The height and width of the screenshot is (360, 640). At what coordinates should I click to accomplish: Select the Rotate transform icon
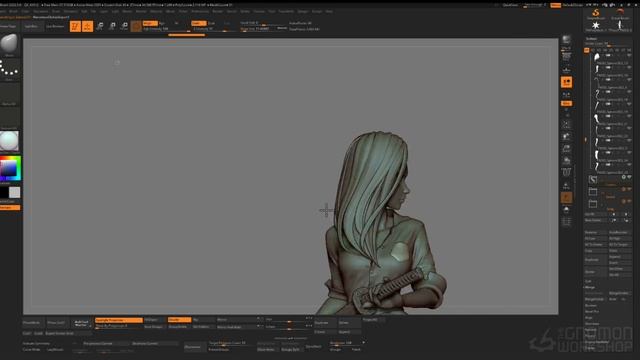[x=124, y=27]
